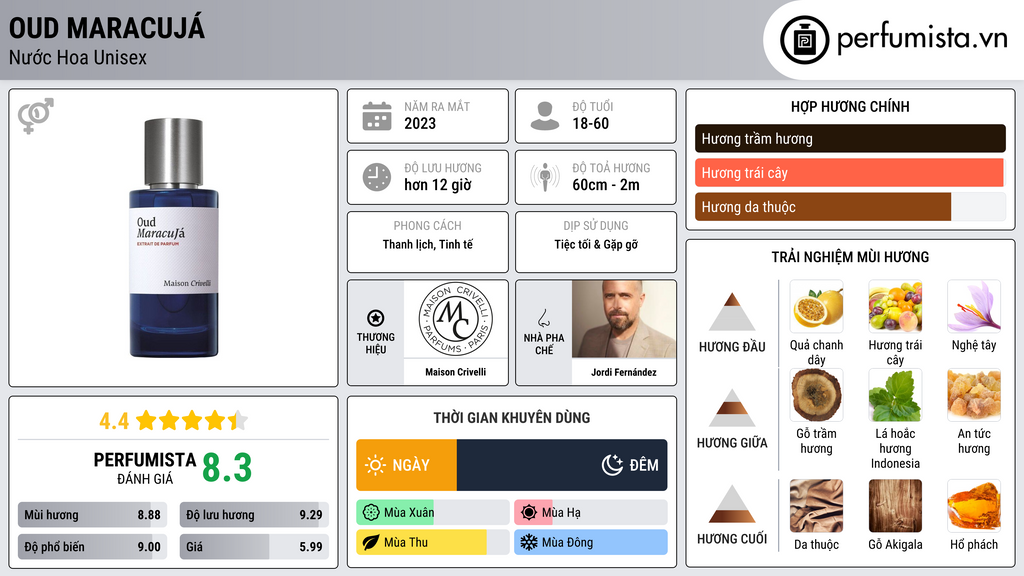Click the style text Thanh lịch, Tinh tế

tap(428, 244)
